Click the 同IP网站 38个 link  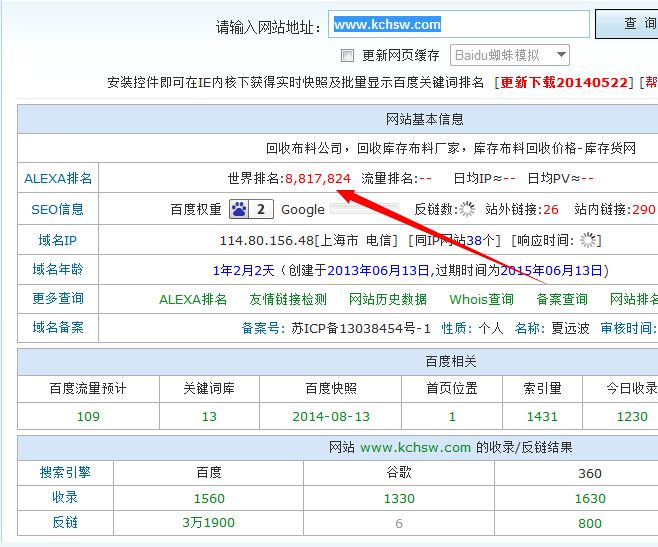(x=470, y=240)
